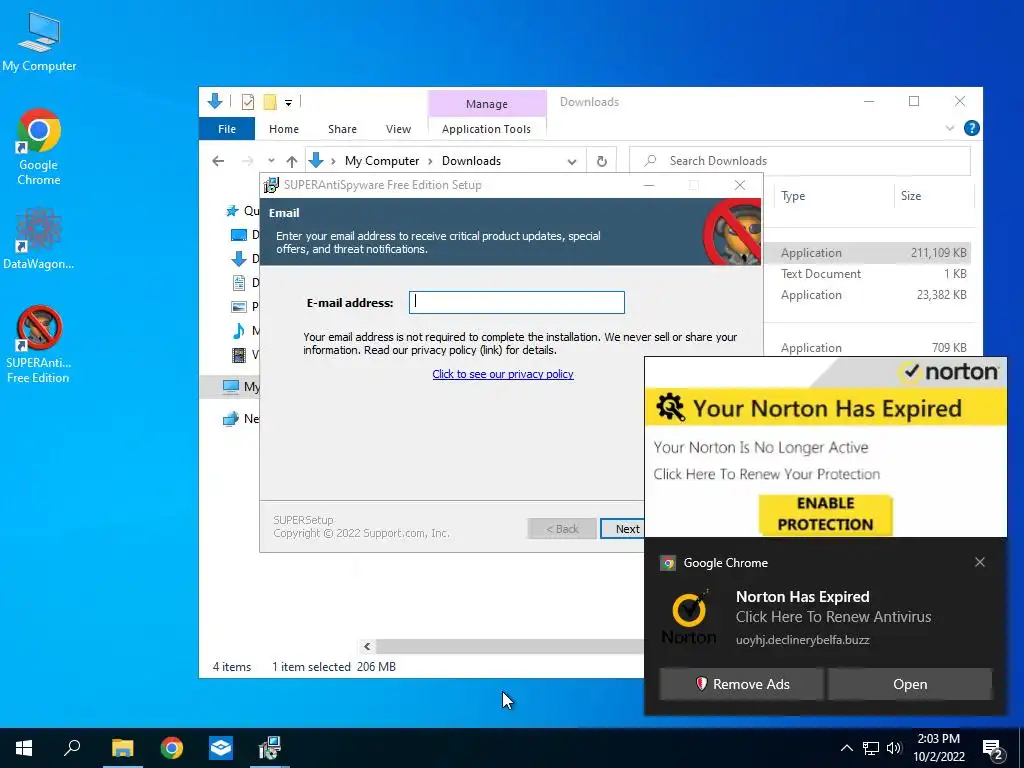This screenshot has width=1024, height=768.
Task: Open the Application Tools tab
Action: pyautogui.click(x=487, y=129)
